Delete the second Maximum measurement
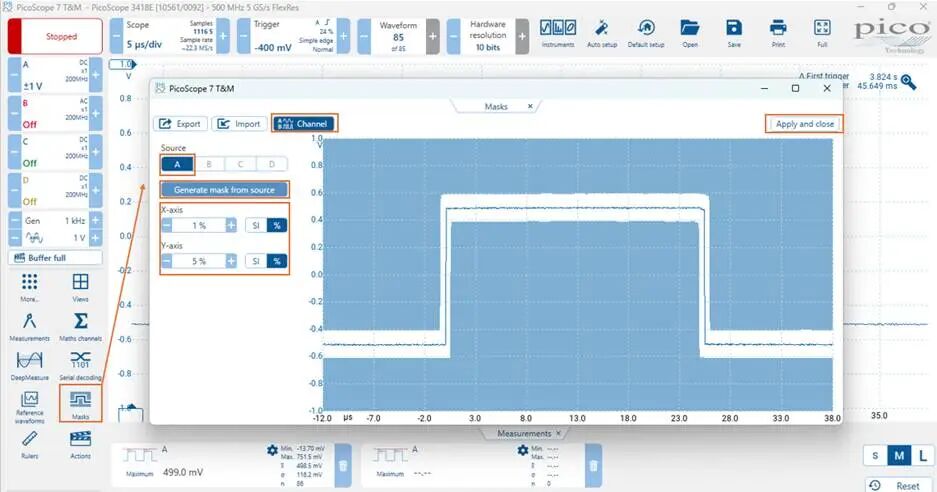The width and height of the screenshot is (937, 492). tap(593, 466)
